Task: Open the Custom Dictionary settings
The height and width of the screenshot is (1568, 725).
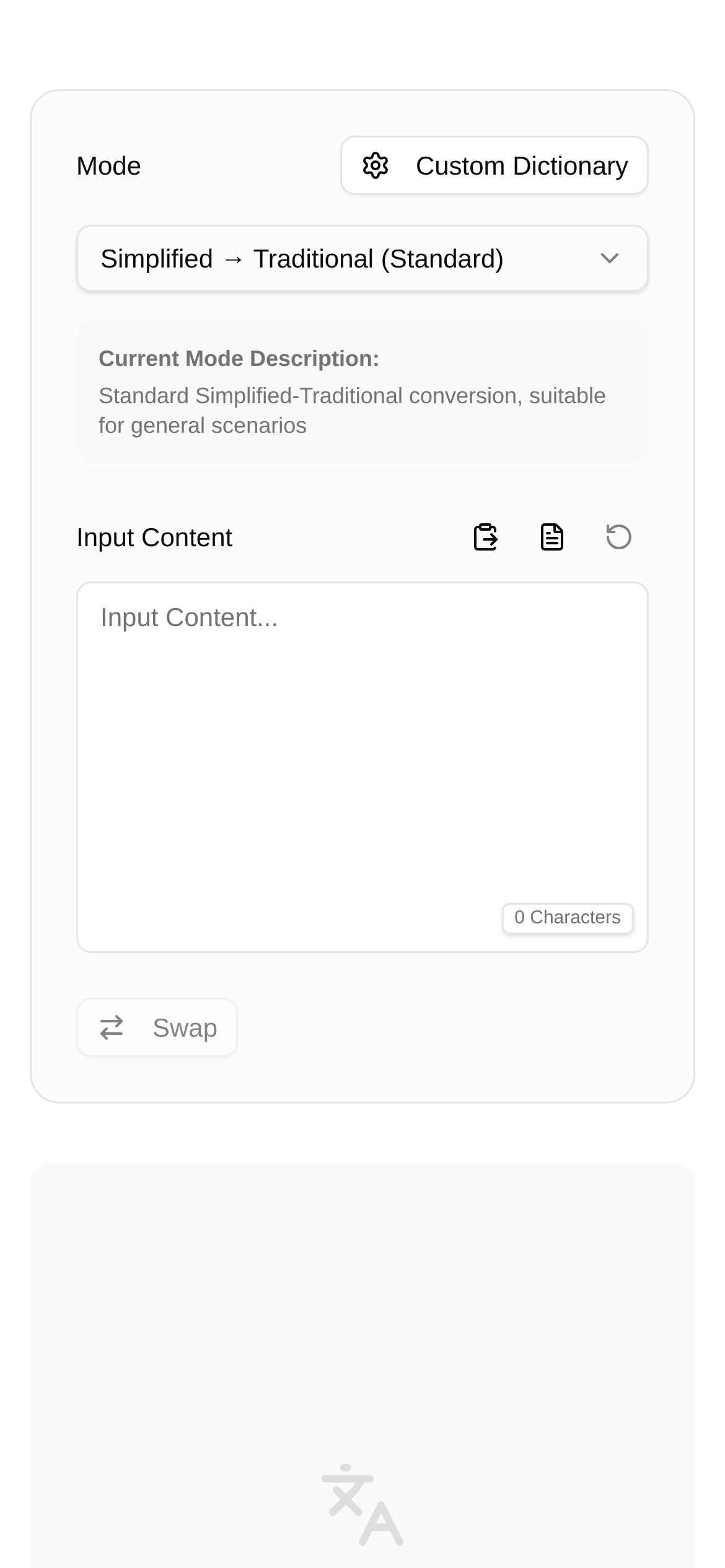Action: (494, 166)
